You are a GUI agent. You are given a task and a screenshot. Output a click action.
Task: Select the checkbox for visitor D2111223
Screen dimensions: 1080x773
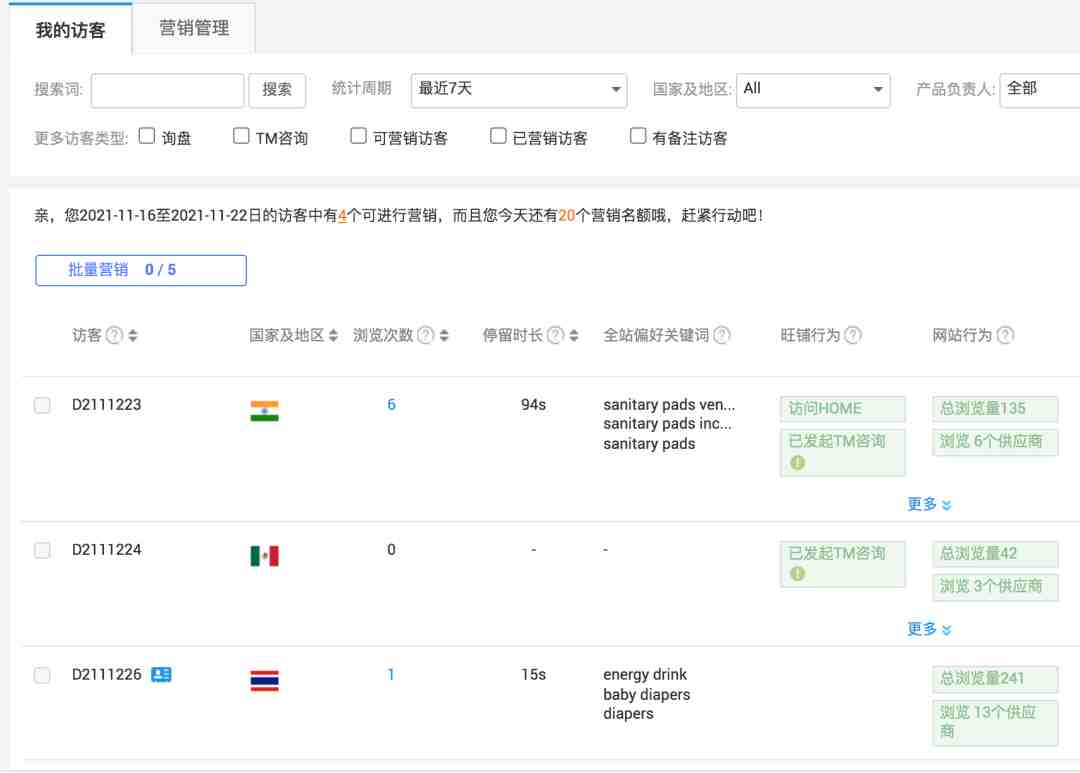42,405
